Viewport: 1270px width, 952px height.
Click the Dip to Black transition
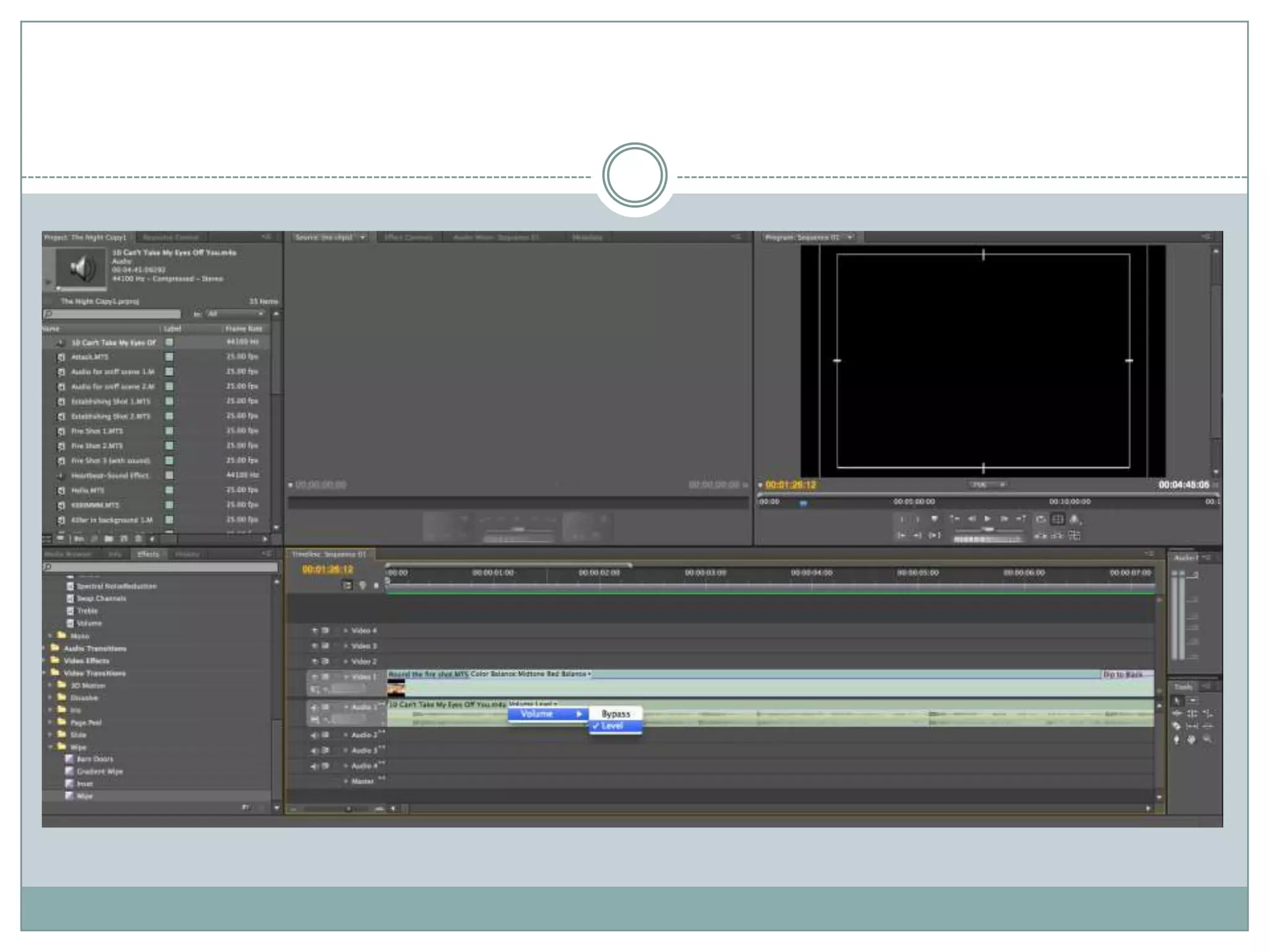pos(1122,674)
